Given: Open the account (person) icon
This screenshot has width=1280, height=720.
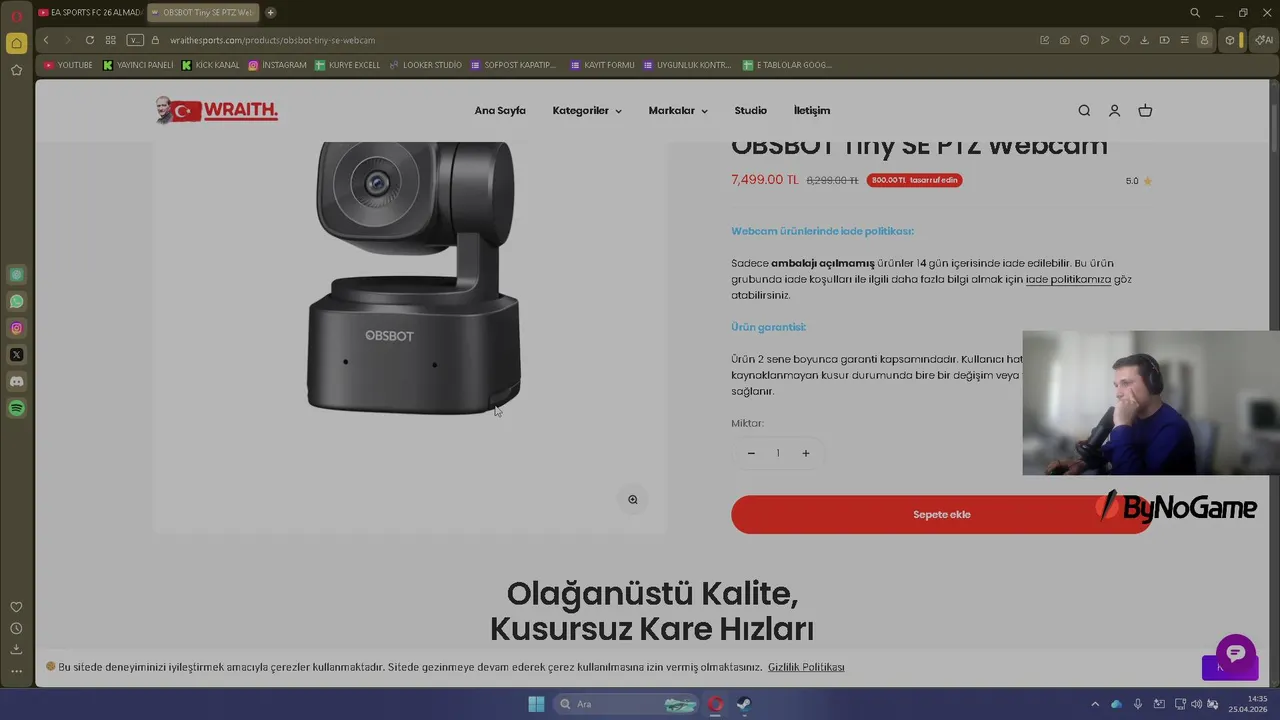Looking at the screenshot, I should 1114,111.
